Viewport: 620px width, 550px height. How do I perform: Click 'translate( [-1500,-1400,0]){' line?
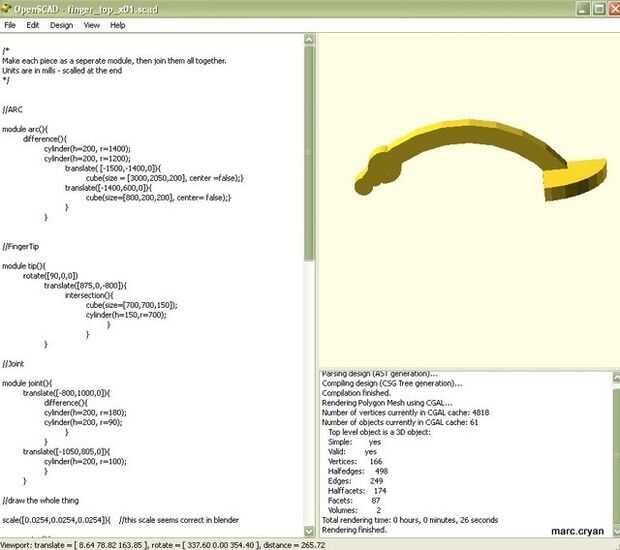[x=113, y=168]
